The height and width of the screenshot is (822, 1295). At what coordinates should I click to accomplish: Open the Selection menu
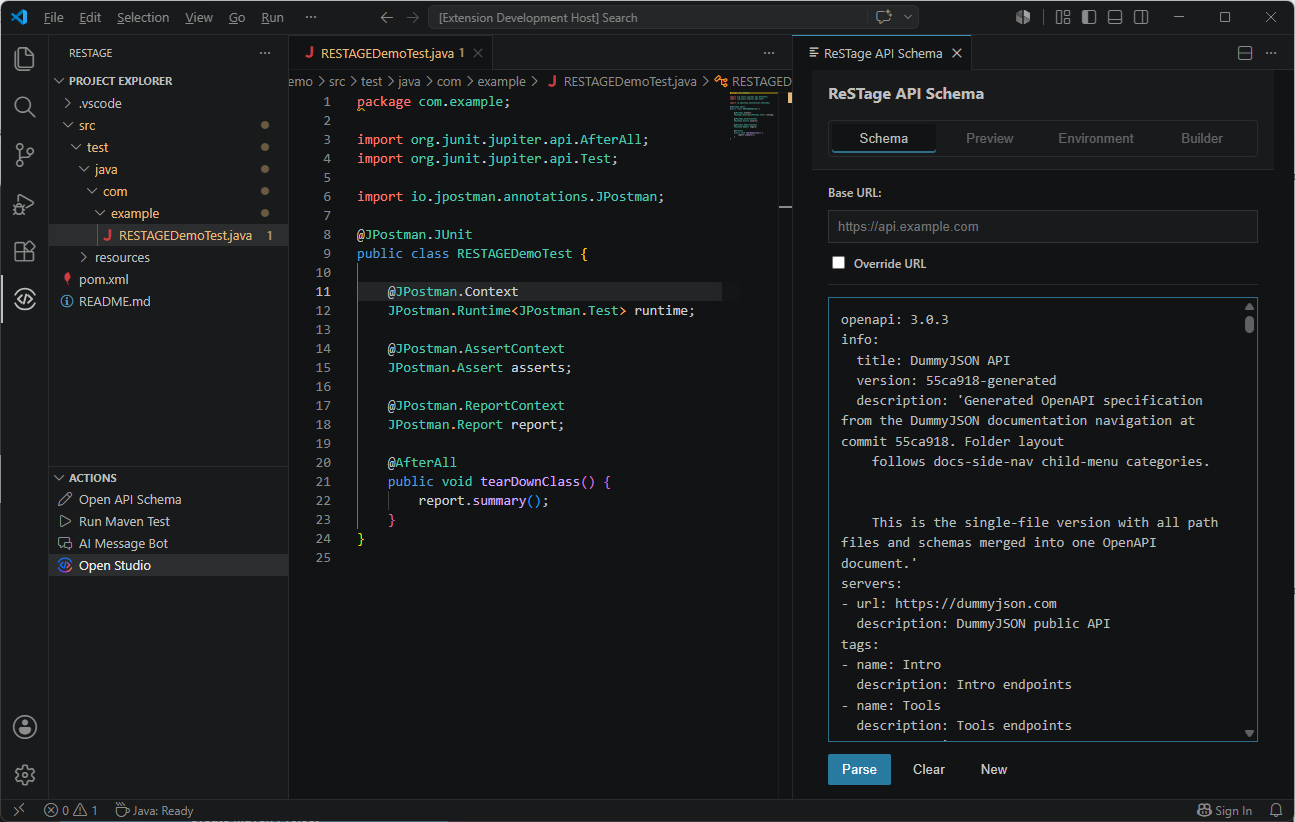(x=143, y=17)
